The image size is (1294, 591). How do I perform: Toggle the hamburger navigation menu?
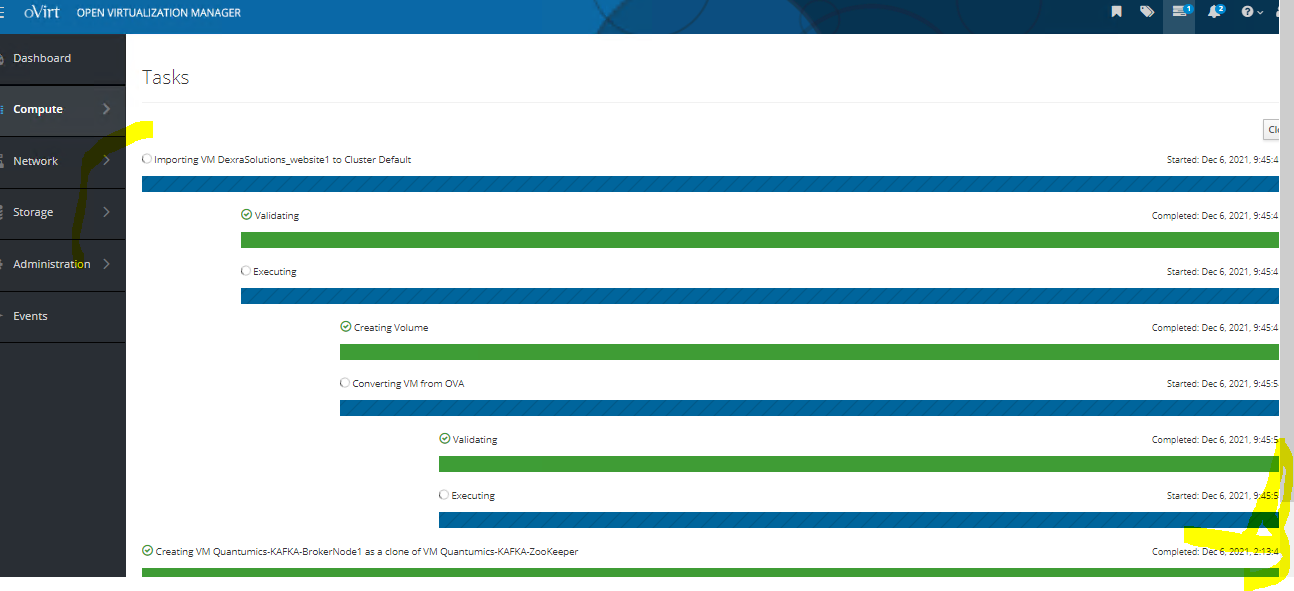(x=3, y=13)
